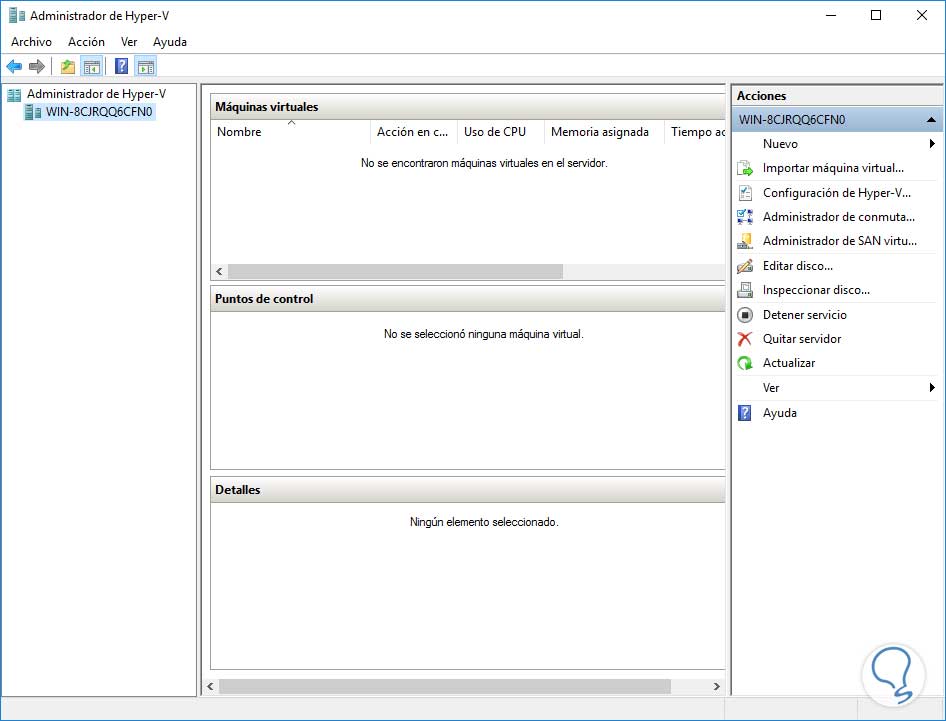Click the blue Help toolbar icon
Screen dimensions: 946x721
pyautogui.click(x=121, y=66)
